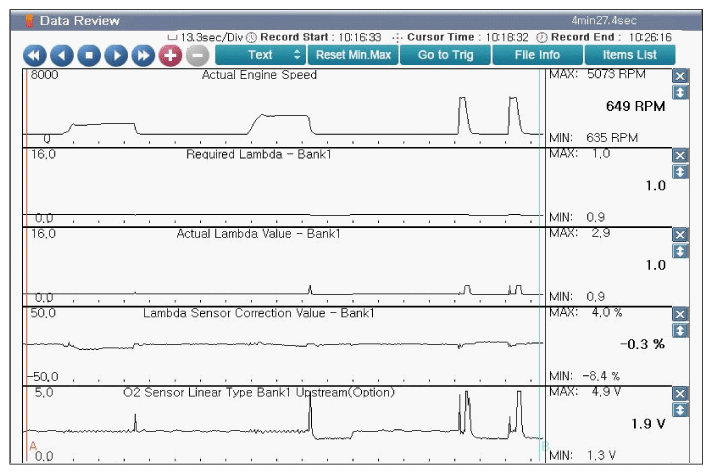Fast forward the recorded data
Image resolution: width=712 pixels, height=474 pixels.
click(143, 55)
